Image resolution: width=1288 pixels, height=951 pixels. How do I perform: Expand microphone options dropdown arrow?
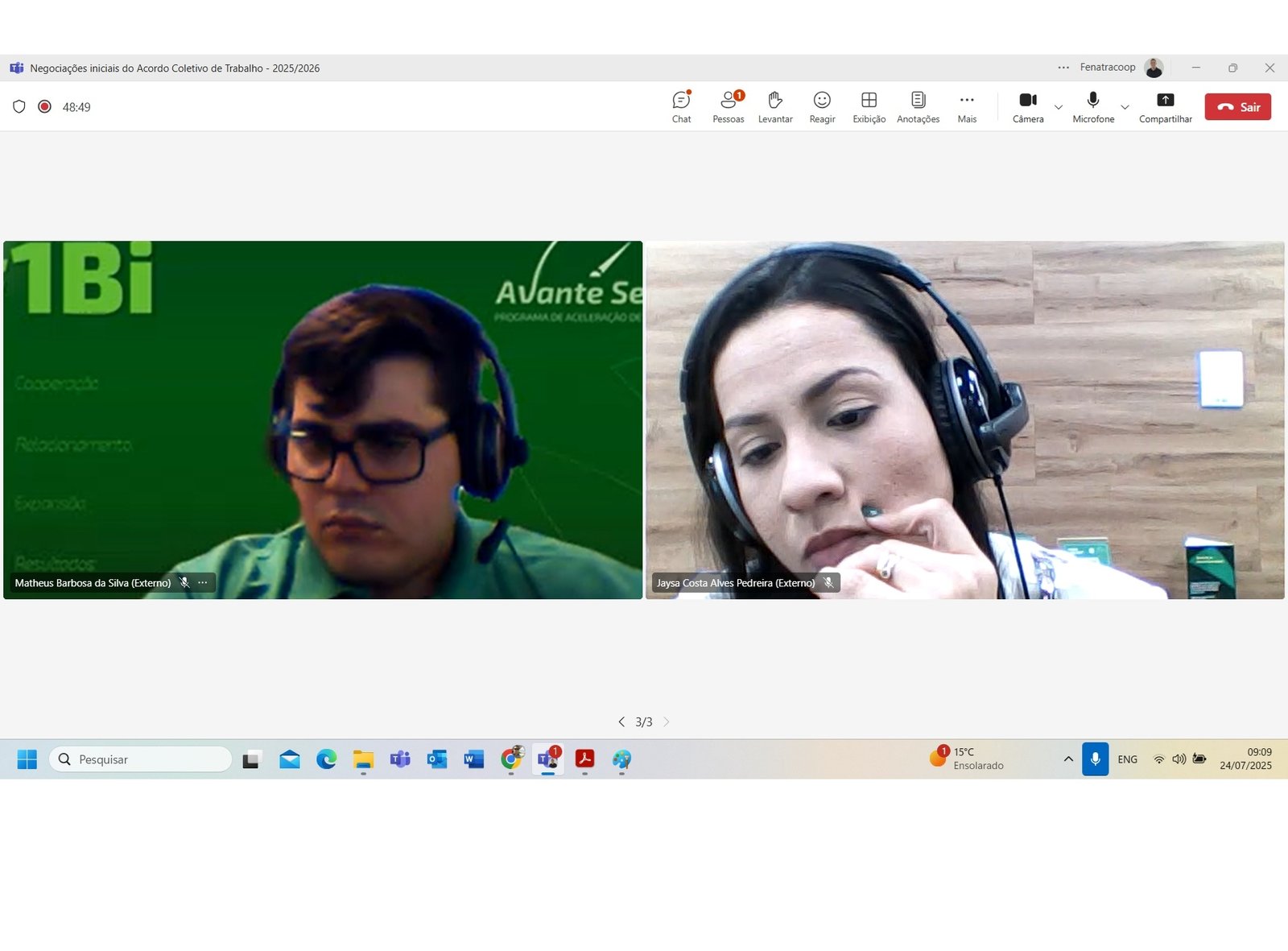click(1125, 107)
